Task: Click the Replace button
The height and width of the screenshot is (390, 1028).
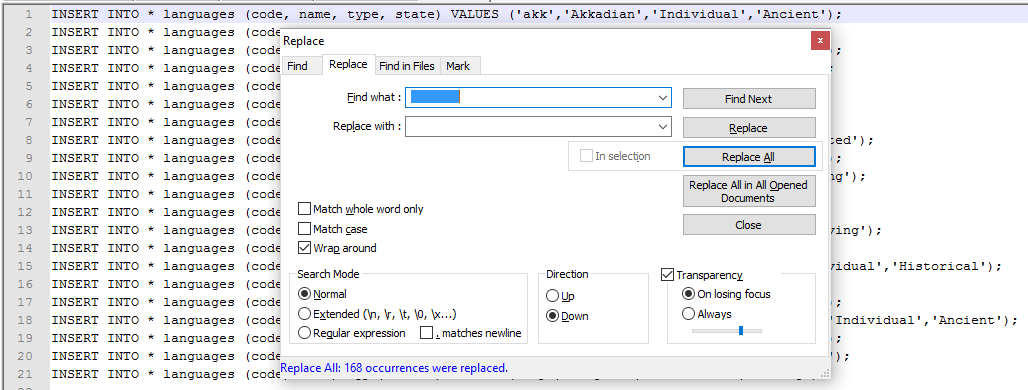Action: point(749,128)
